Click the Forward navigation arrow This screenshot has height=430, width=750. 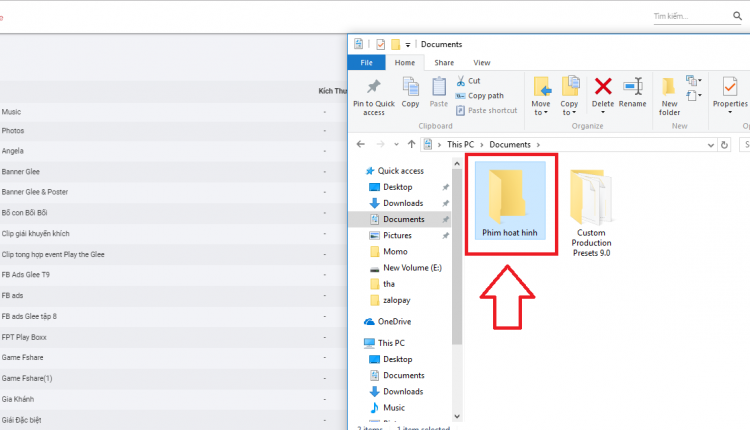coord(380,144)
